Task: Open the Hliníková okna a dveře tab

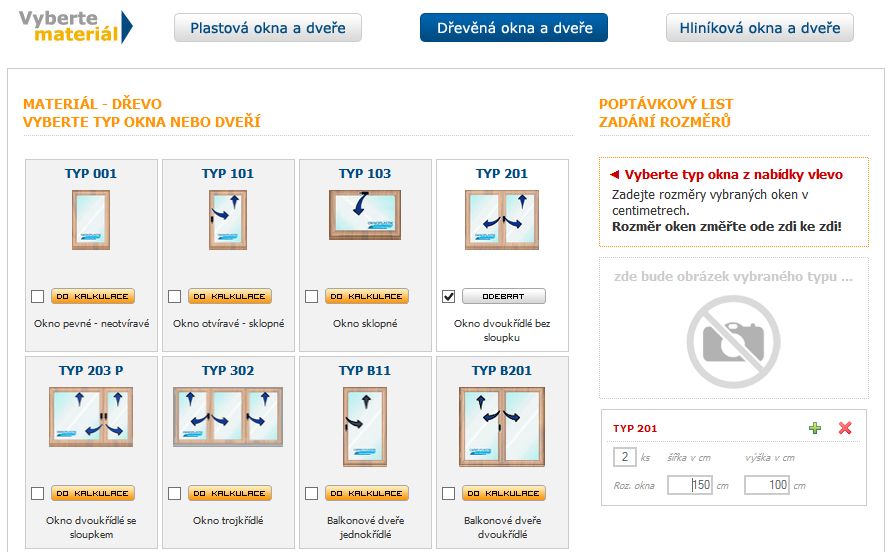Action: pyautogui.click(x=760, y=28)
